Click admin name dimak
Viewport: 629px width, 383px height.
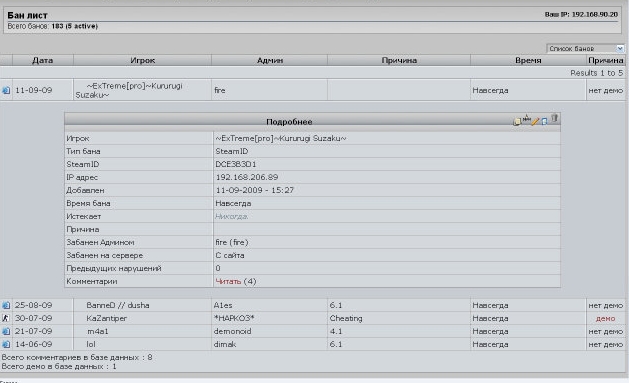coord(225,344)
